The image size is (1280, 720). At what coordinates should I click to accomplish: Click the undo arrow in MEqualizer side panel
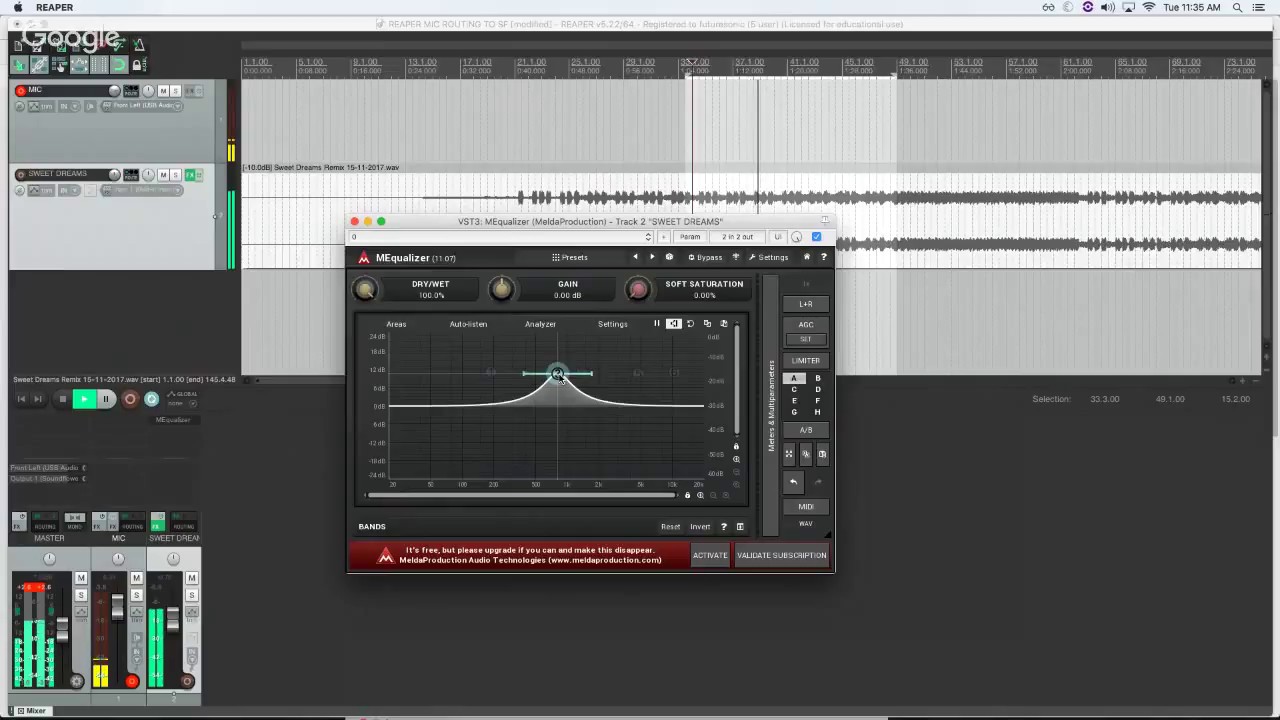coord(793,482)
